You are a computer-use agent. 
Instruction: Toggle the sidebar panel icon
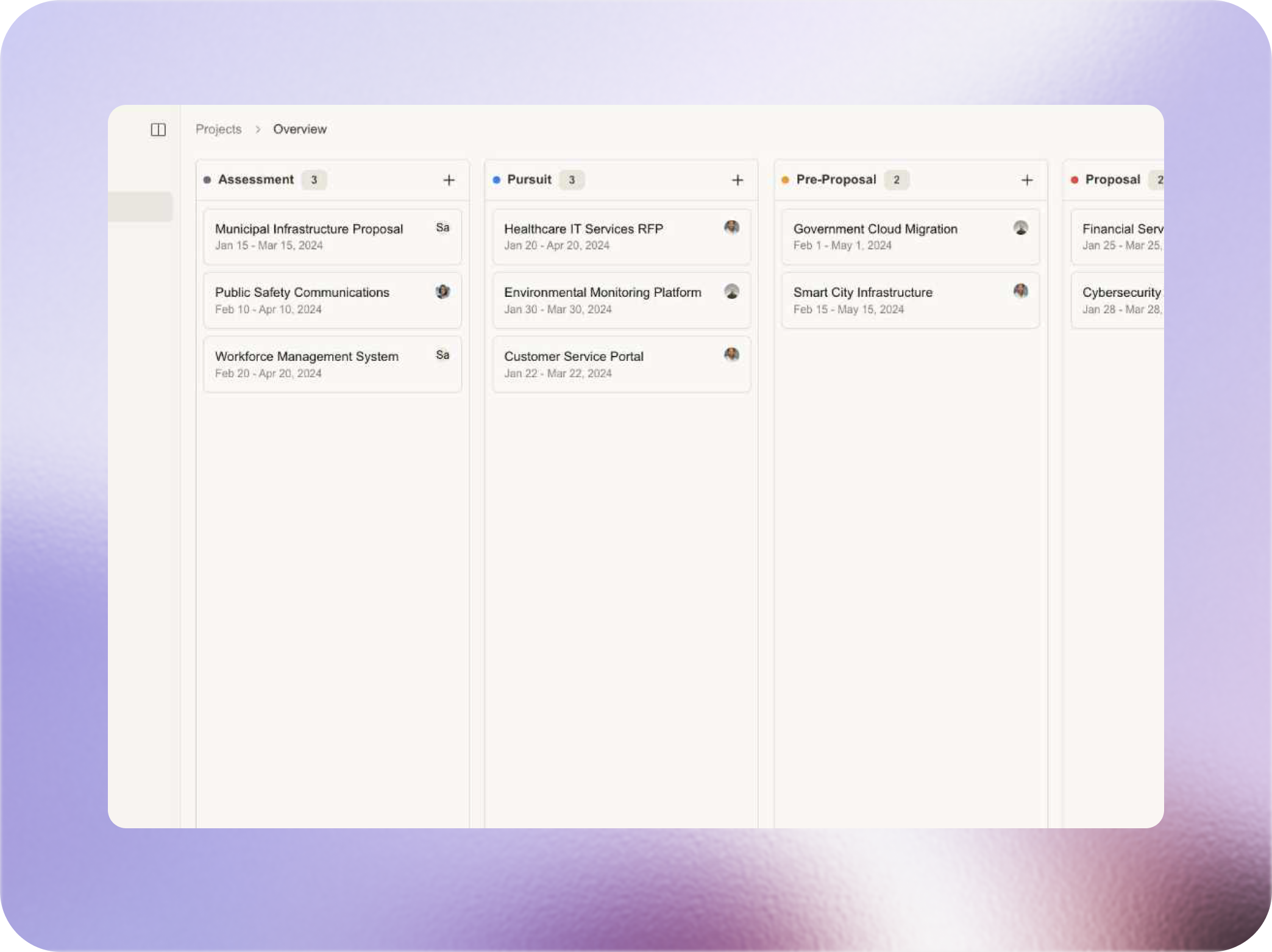tap(158, 129)
